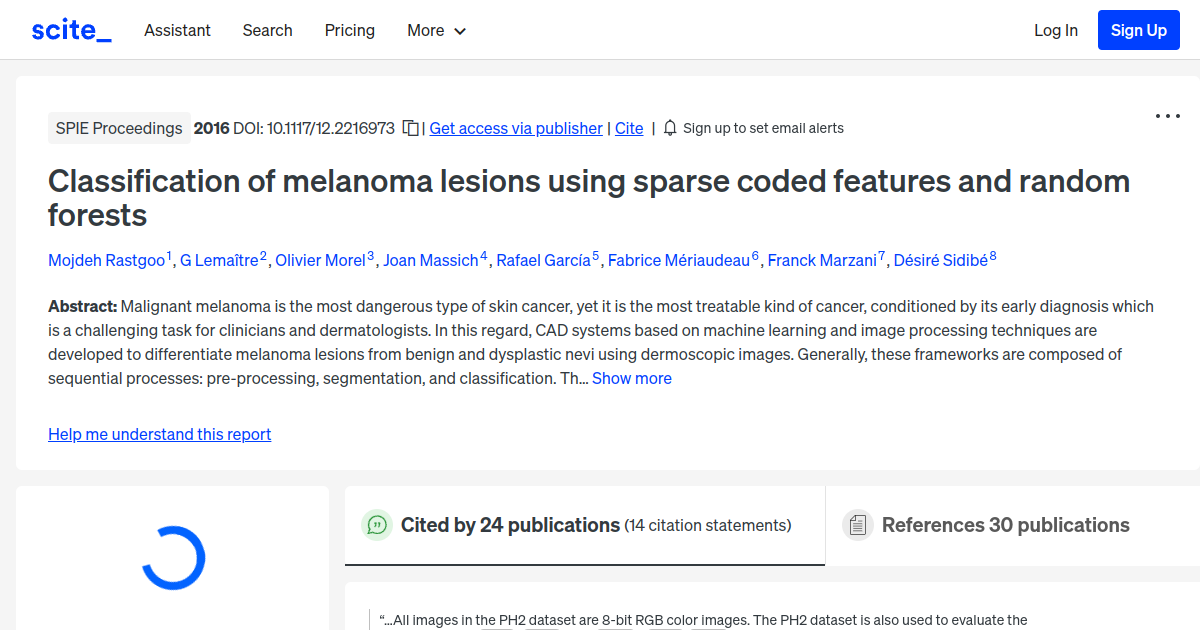The width and height of the screenshot is (1200, 630).
Task: Copy the DOI using the copy icon
Action: (x=410, y=128)
